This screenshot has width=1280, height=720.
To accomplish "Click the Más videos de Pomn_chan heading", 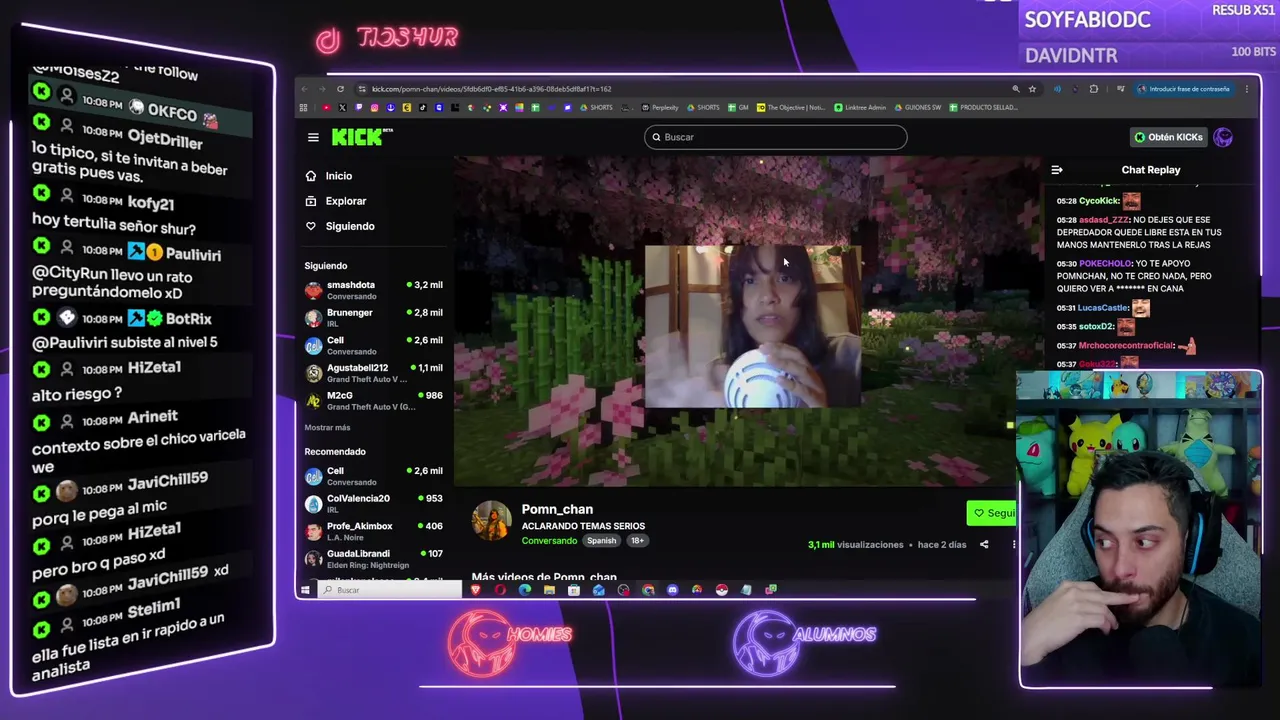I will [x=544, y=577].
